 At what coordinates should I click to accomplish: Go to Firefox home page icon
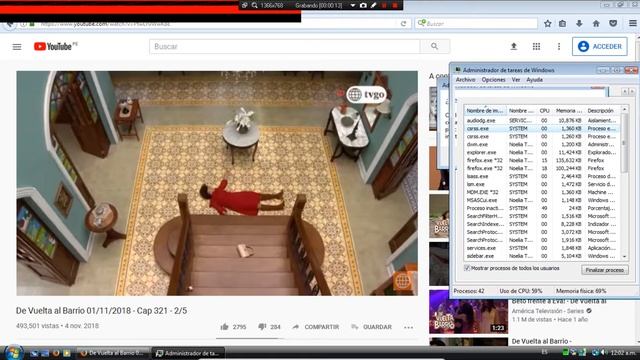point(596,24)
